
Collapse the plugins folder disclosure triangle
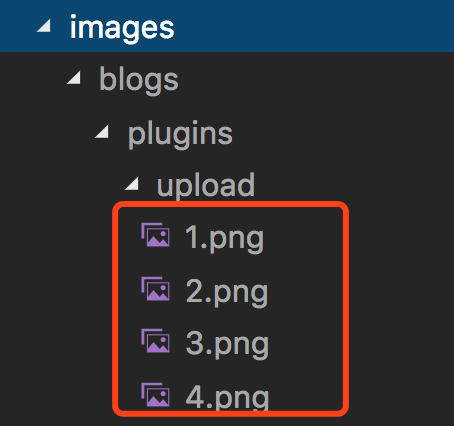[x=102, y=131]
